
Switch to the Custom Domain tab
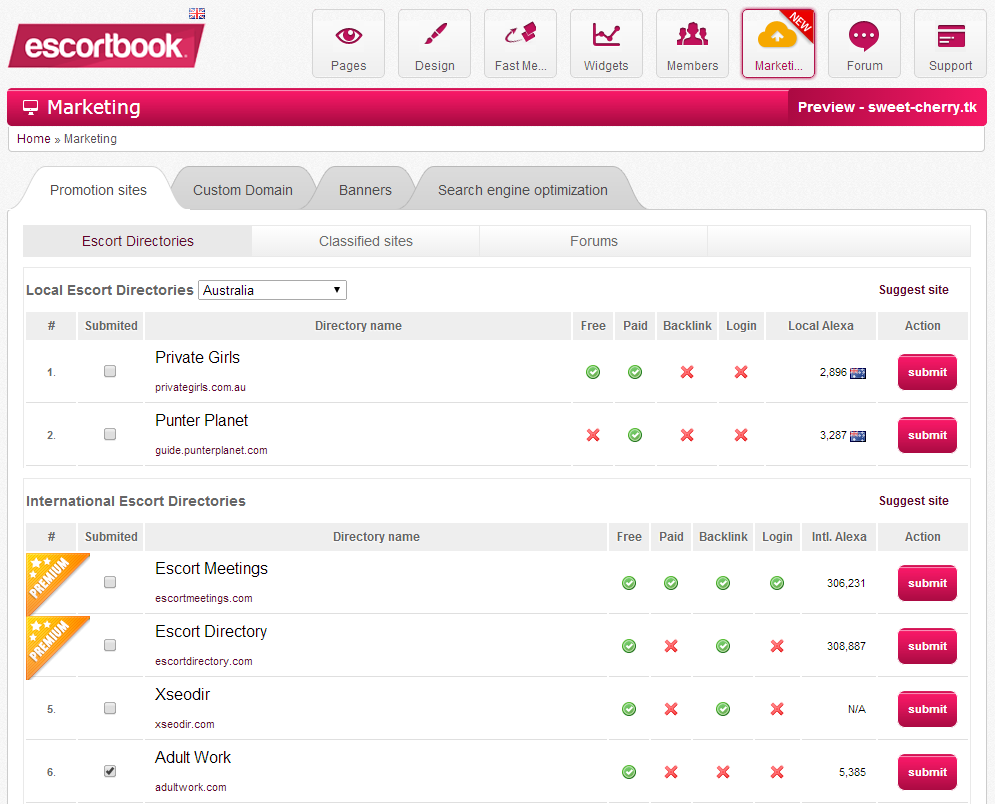pos(243,190)
